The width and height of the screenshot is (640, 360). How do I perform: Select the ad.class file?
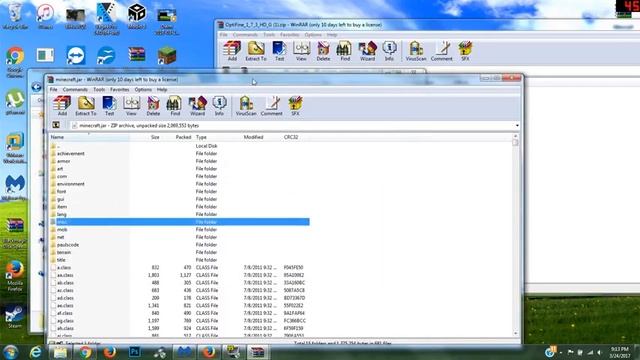pos(65,298)
